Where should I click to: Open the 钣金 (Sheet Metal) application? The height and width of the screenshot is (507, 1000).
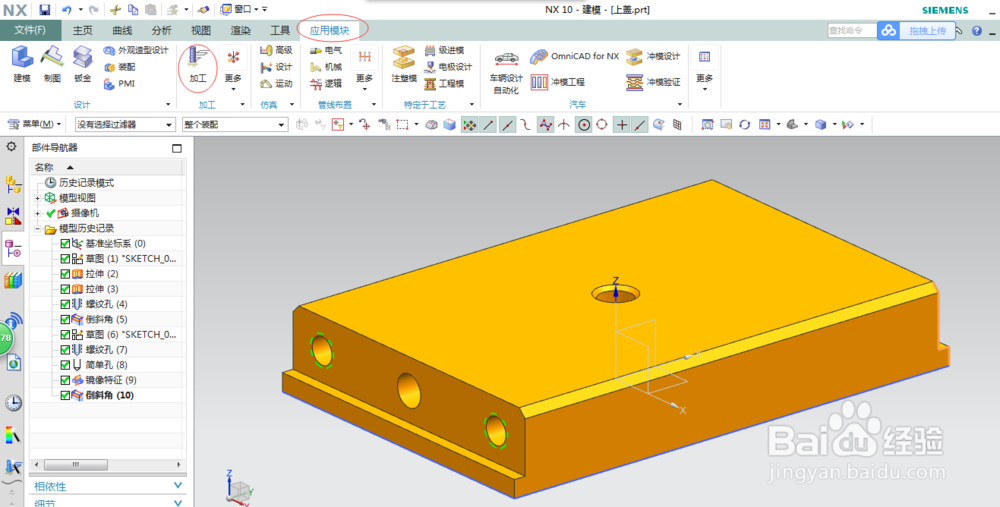click(82, 64)
